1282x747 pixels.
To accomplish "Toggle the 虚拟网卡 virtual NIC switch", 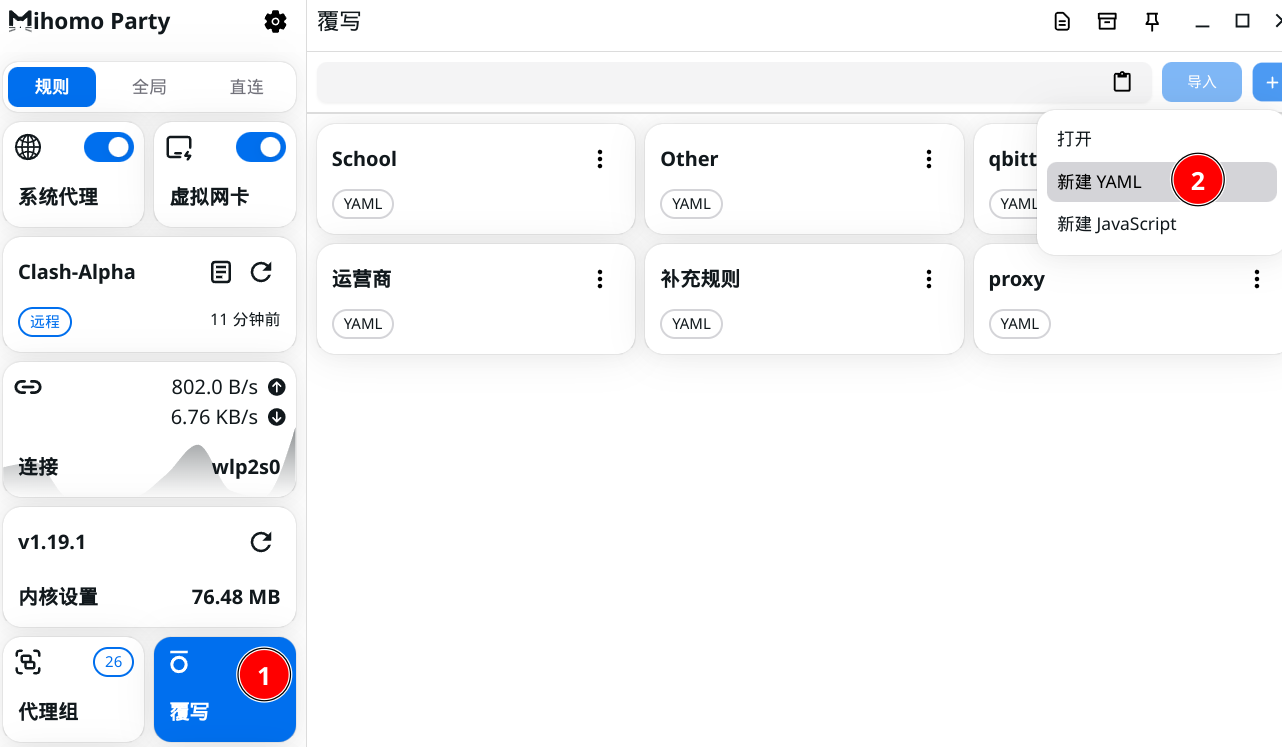I will tap(260, 148).
